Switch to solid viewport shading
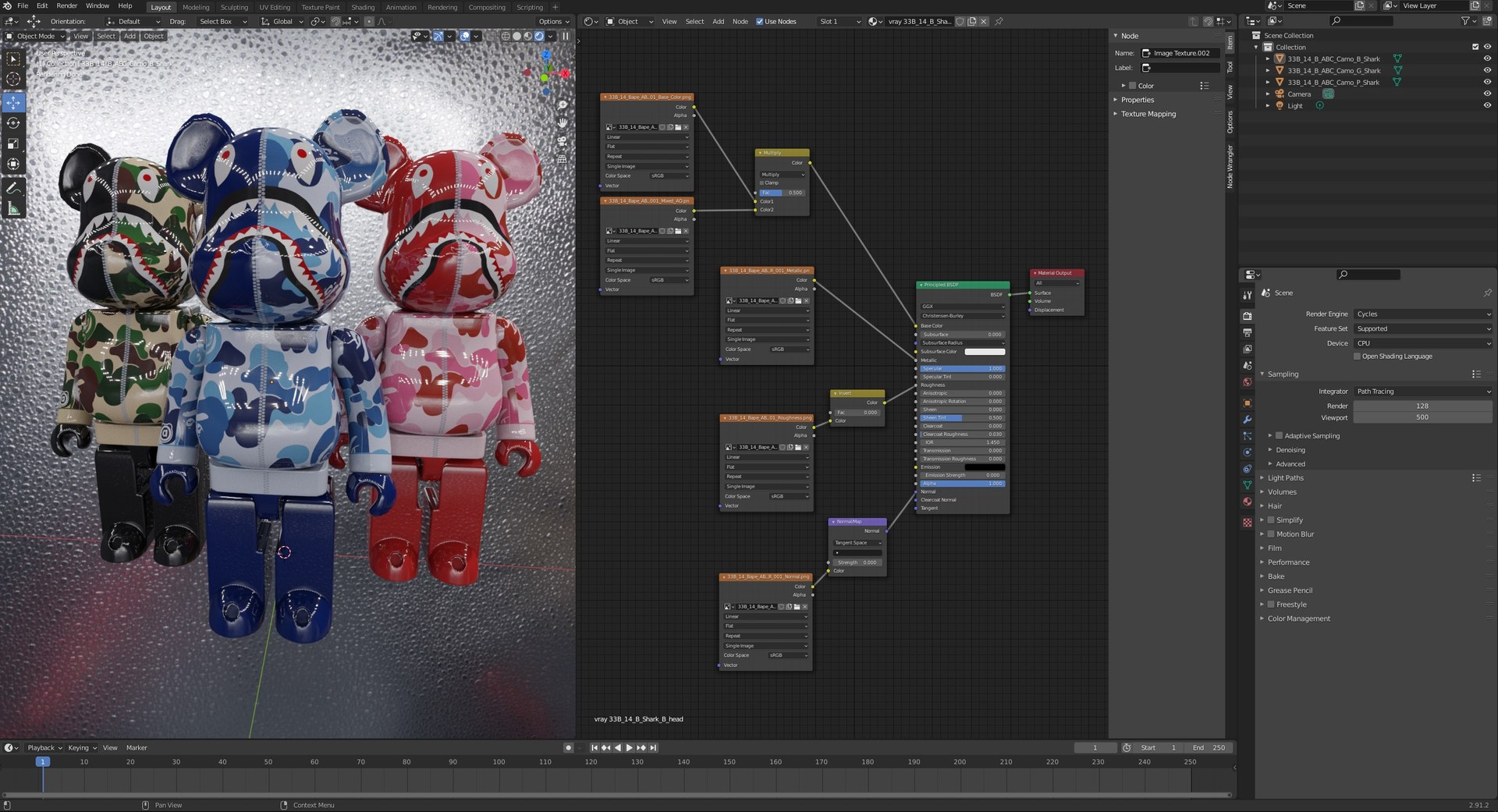The image size is (1498, 812). click(x=516, y=36)
